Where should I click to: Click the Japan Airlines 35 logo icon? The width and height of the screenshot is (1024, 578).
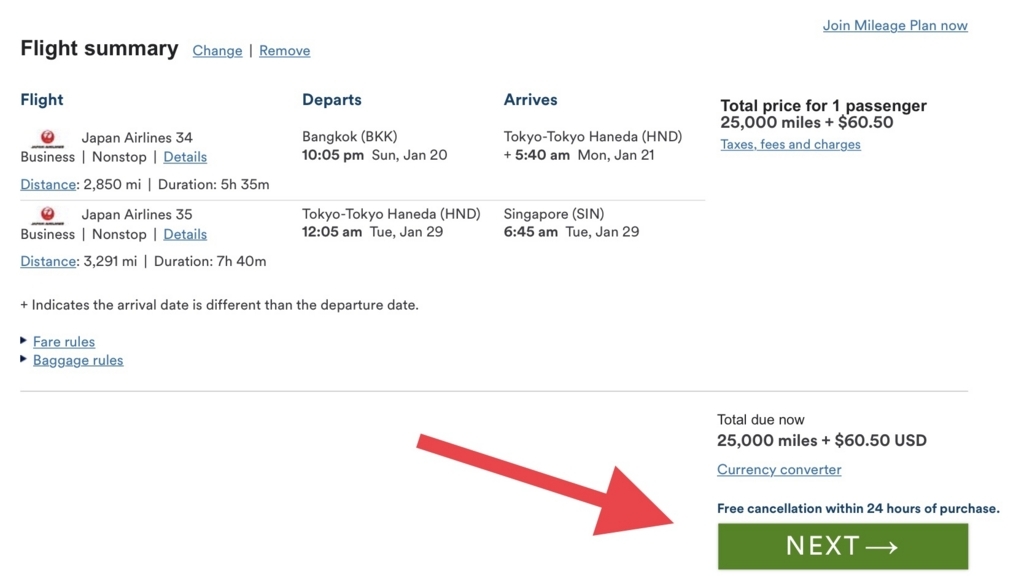click(x=47, y=215)
